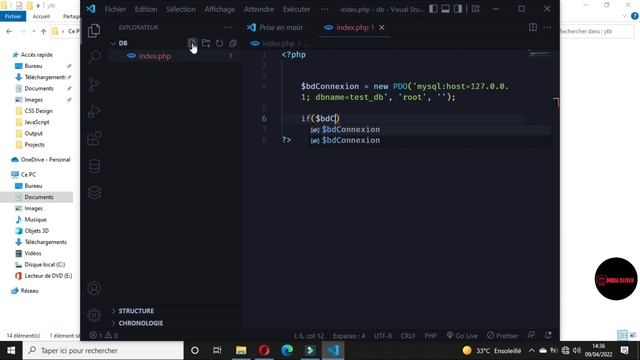This screenshot has width=640, height=360.
Task: Open the Sélection menu
Action: (181, 9)
